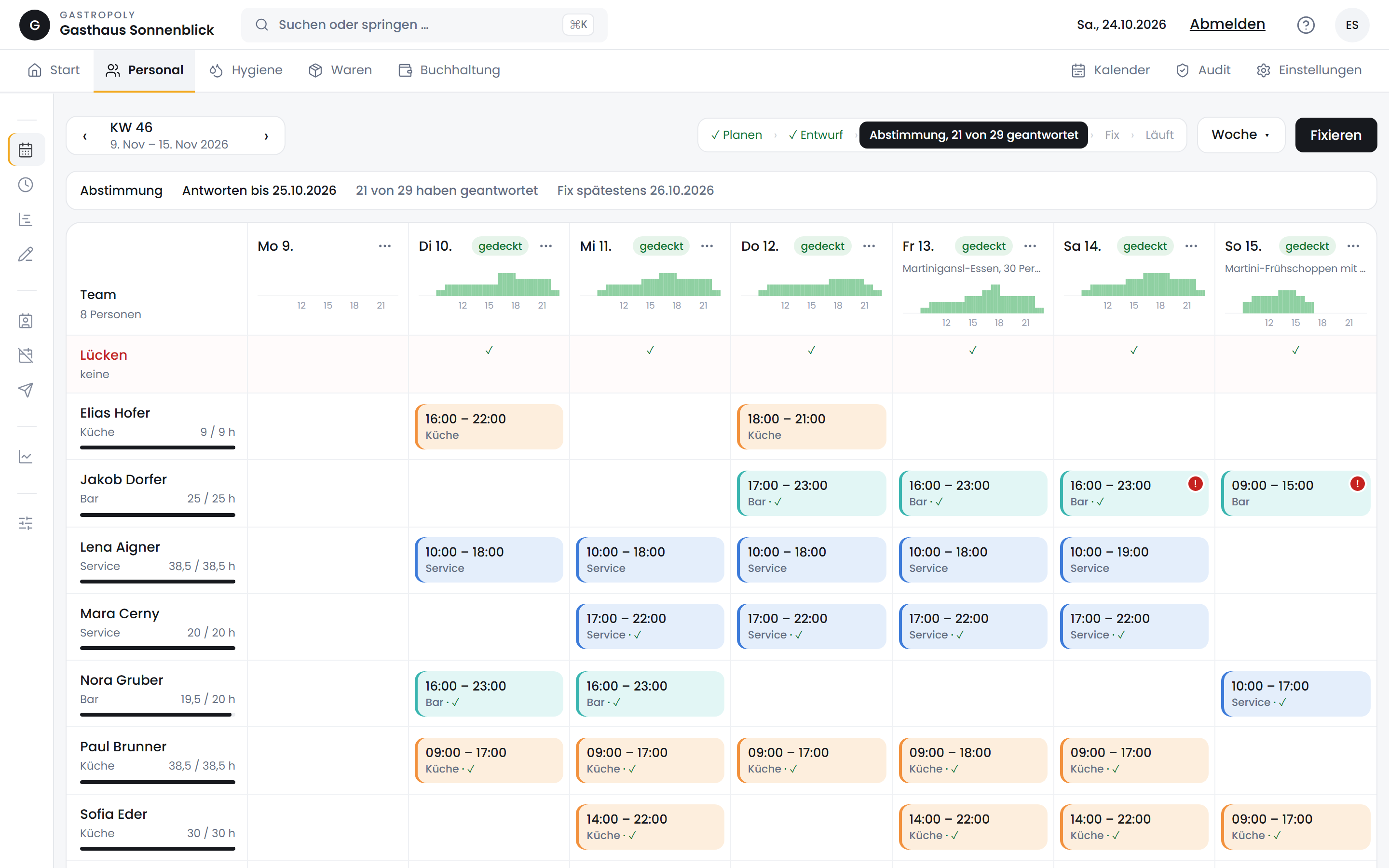
Task: Open the three-dot menu for Fr 13.
Action: (1030, 246)
